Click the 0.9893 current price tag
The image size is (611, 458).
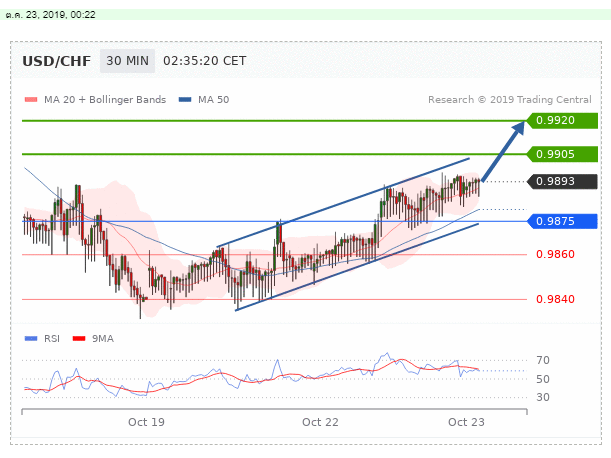(x=562, y=182)
